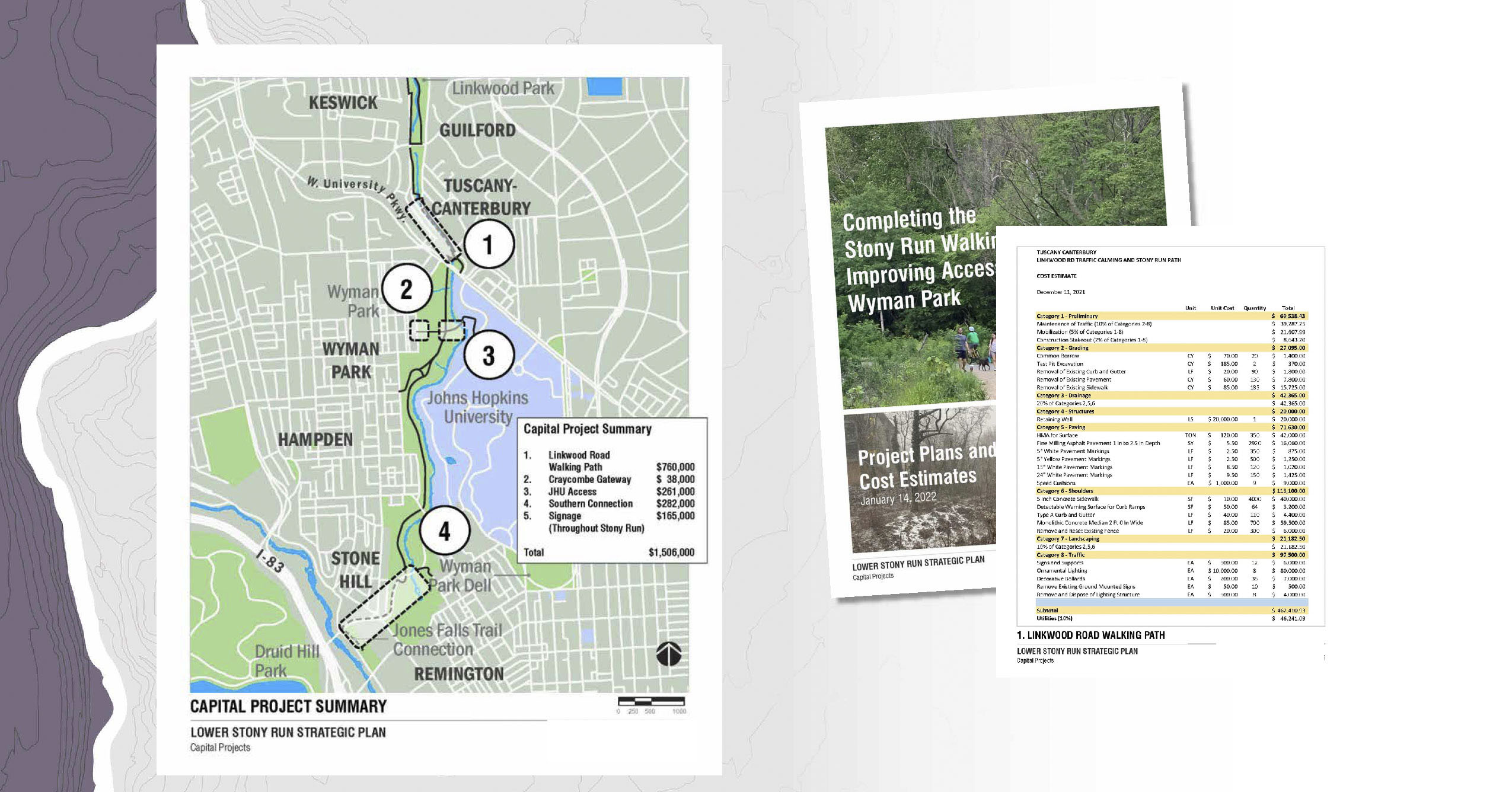Select the bold WYMAN PARK neighborhood label
This screenshot has width=1512, height=792.
pos(351,360)
